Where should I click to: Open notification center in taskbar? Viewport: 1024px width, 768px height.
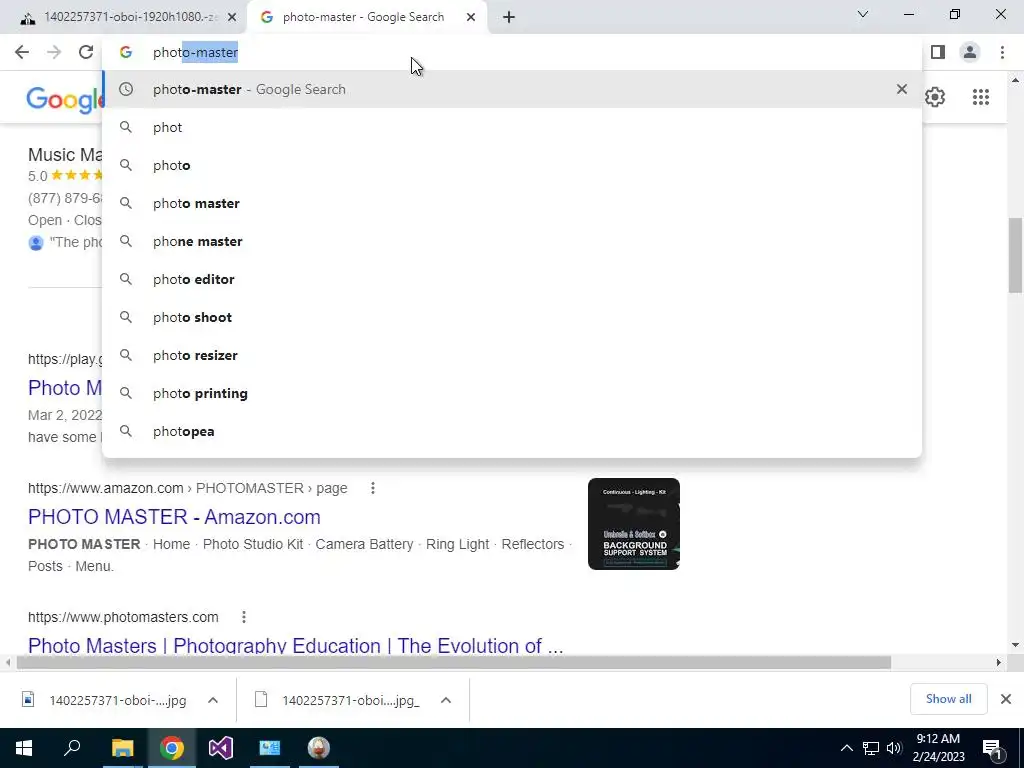click(x=991, y=749)
